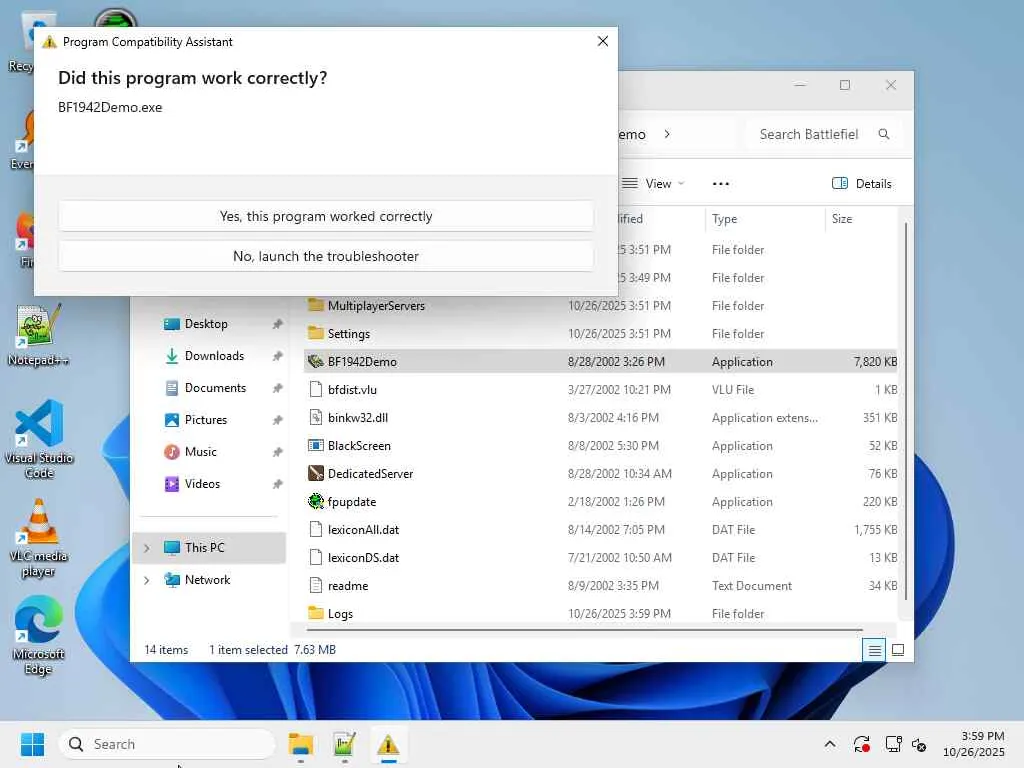
Task: Go to Desktop in navigation pane
Action: coord(206,324)
